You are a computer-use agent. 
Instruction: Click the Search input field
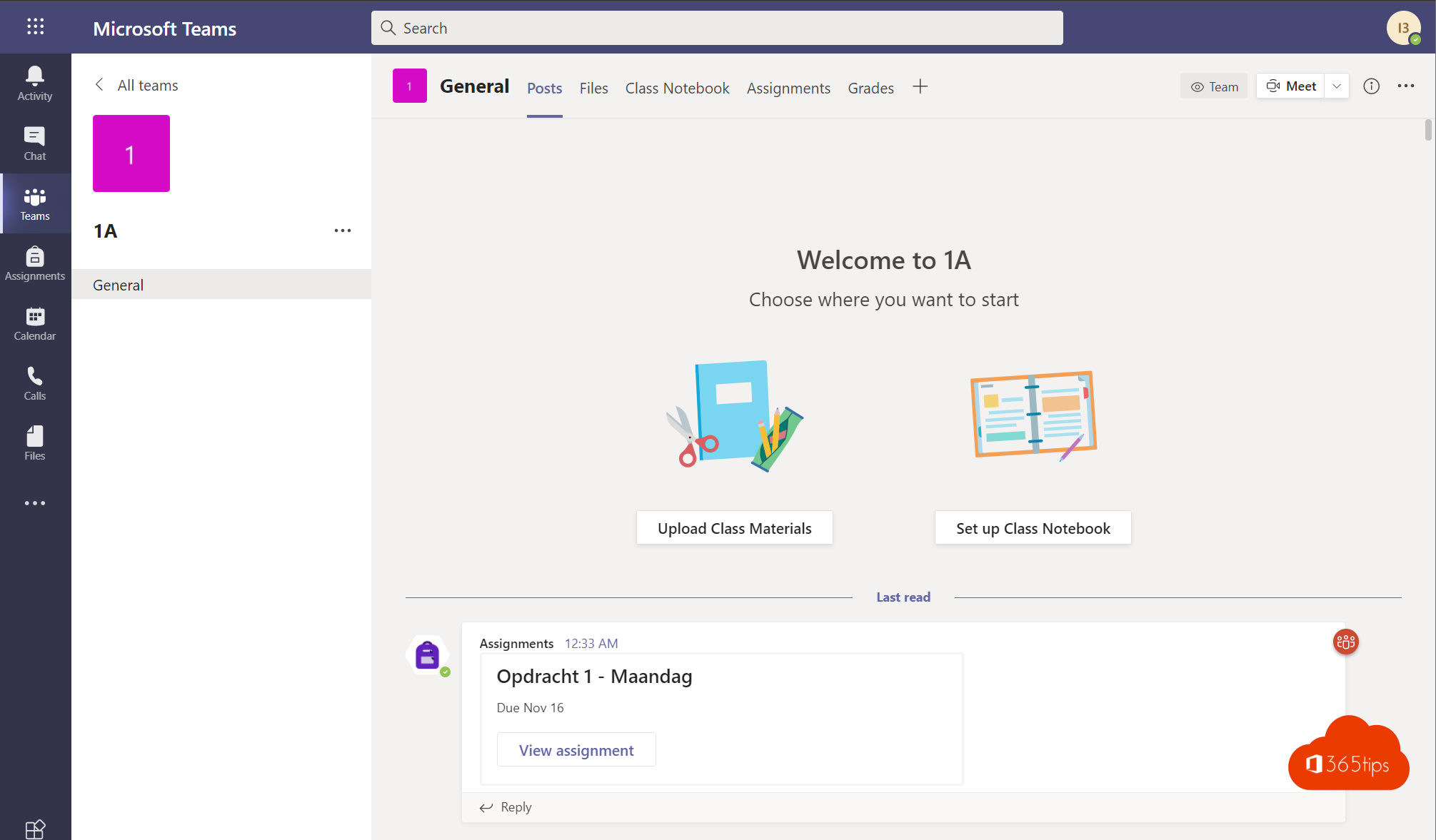716,27
